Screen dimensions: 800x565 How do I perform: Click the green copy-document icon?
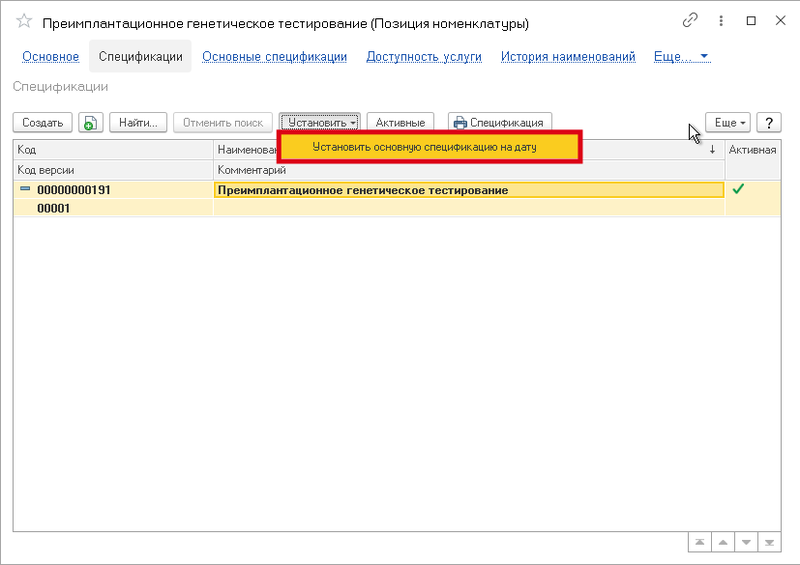tap(91, 123)
